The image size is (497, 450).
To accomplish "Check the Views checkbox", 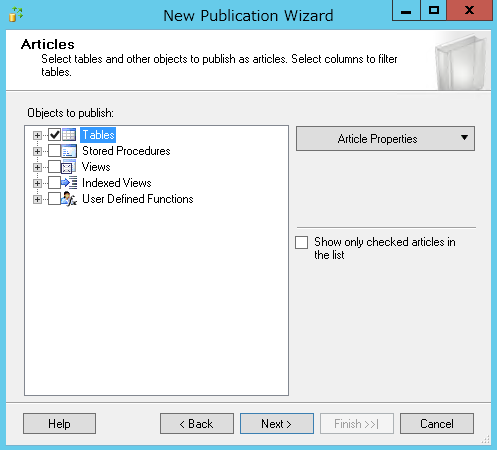I will (54, 167).
